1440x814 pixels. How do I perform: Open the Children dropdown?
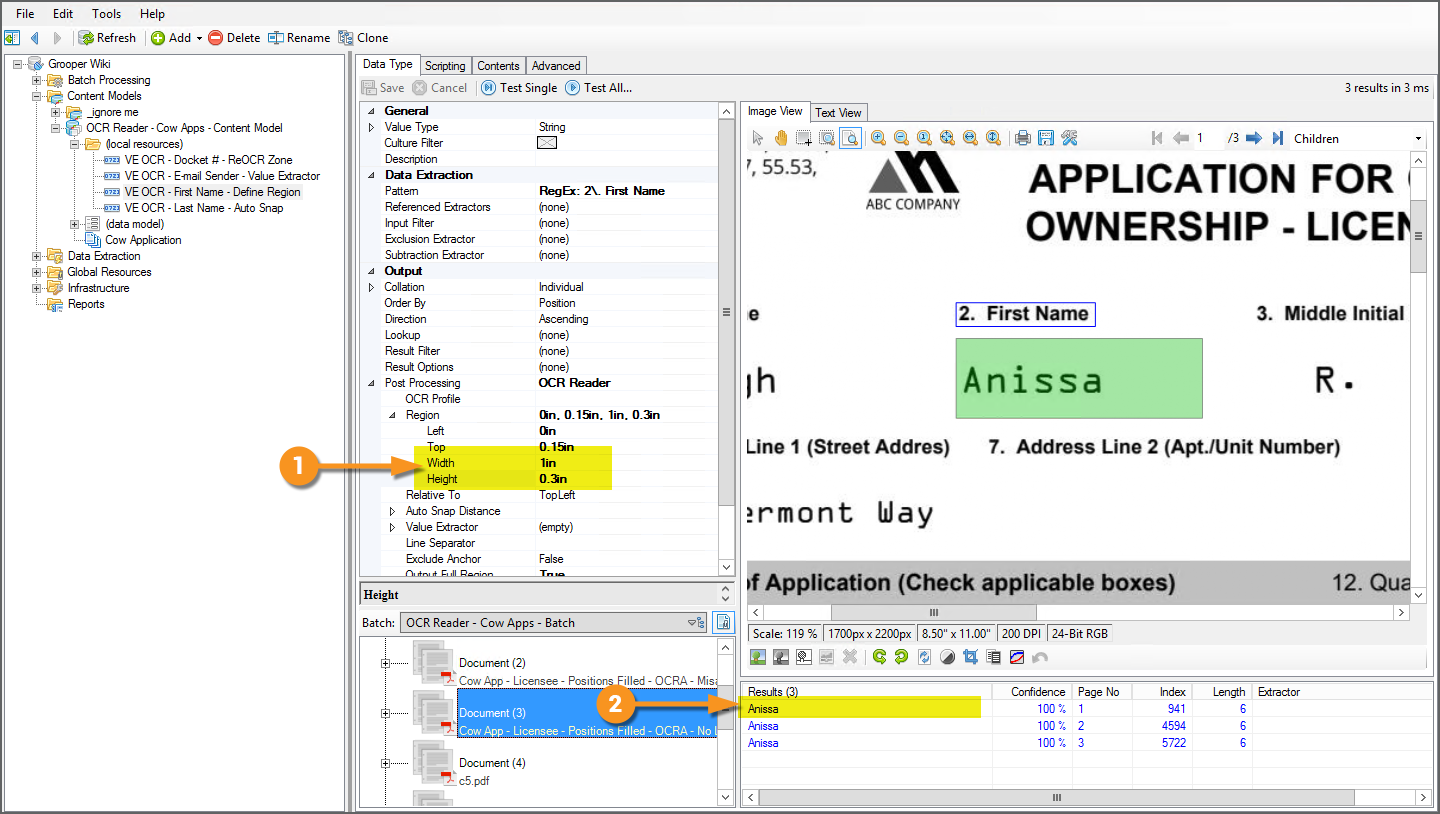(x=1418, y=139)
